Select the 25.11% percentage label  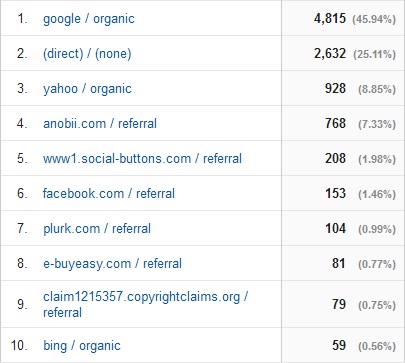click(x=374, y=54)
